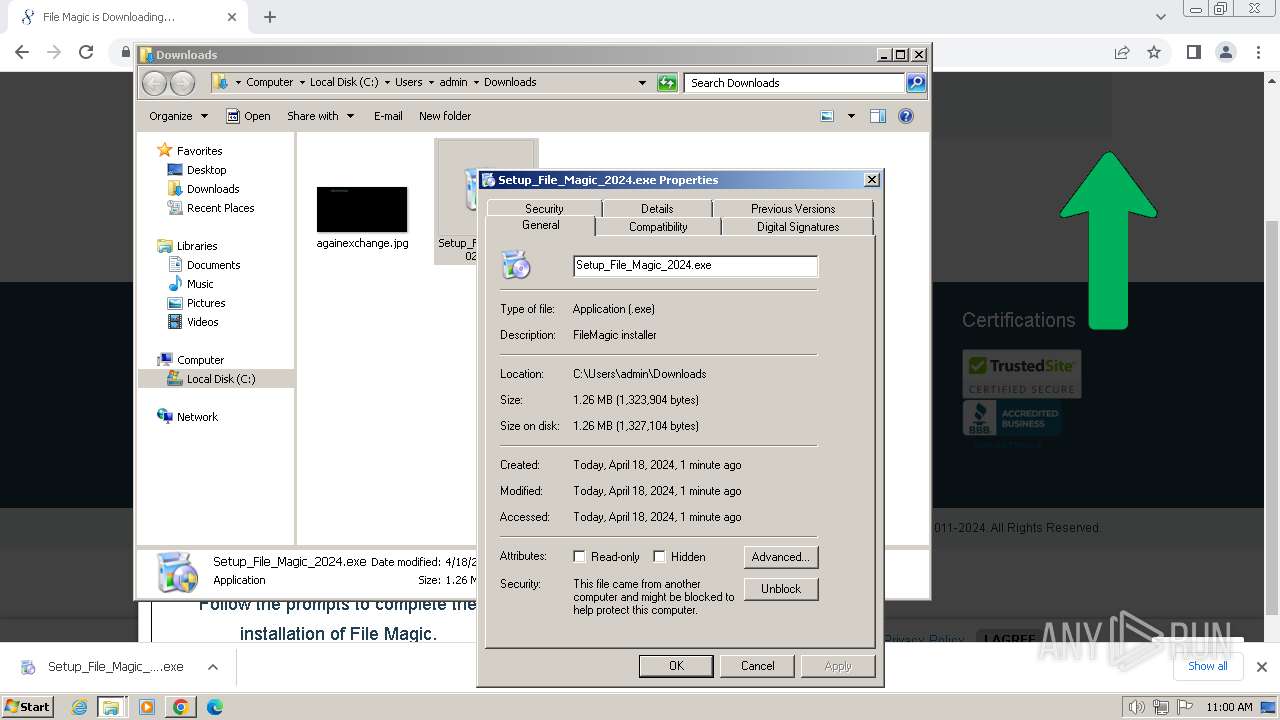The image size is (1280, 720).
Task: Open Windows Media Player from the taskbar
Action: point(147,707)
